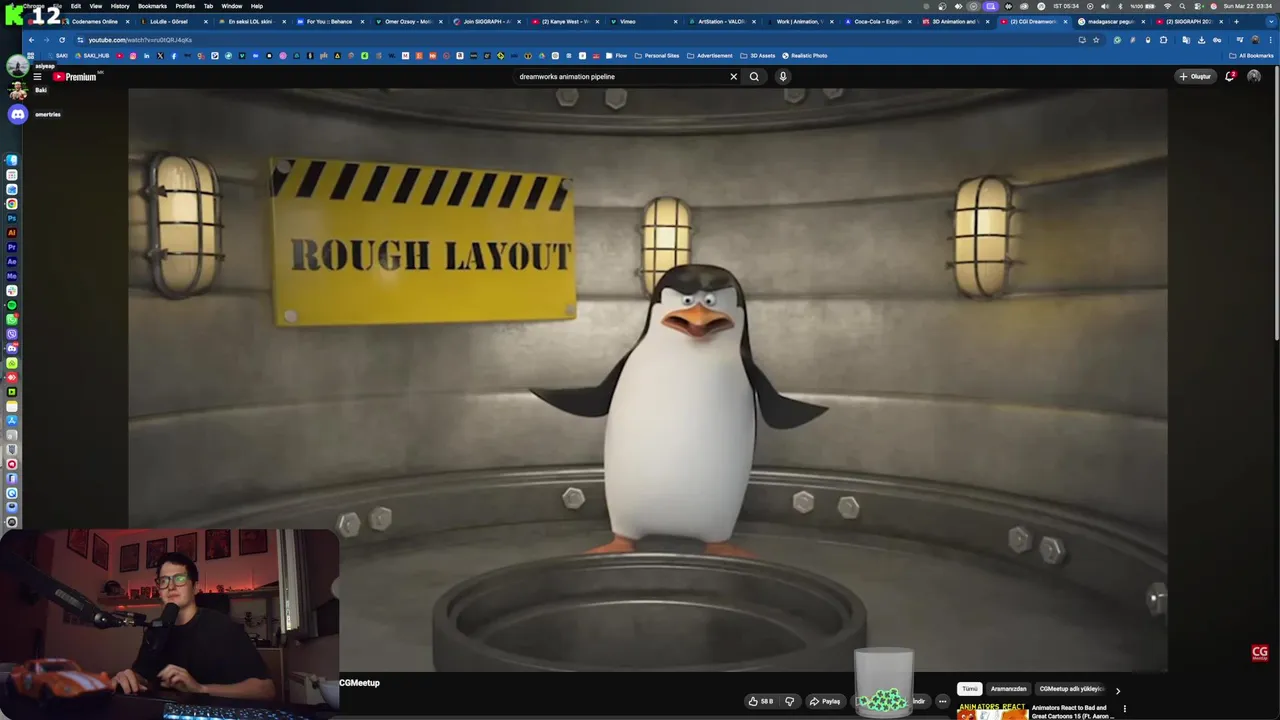Open the Chrome History menu
The width and height of the screenshot is (1280, 720).
click(x=120, y=6)
